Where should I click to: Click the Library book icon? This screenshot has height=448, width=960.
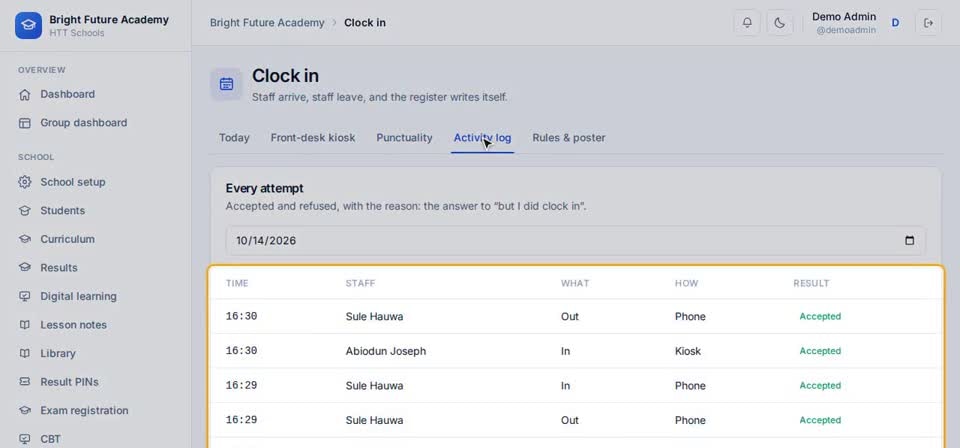(24, 353)
